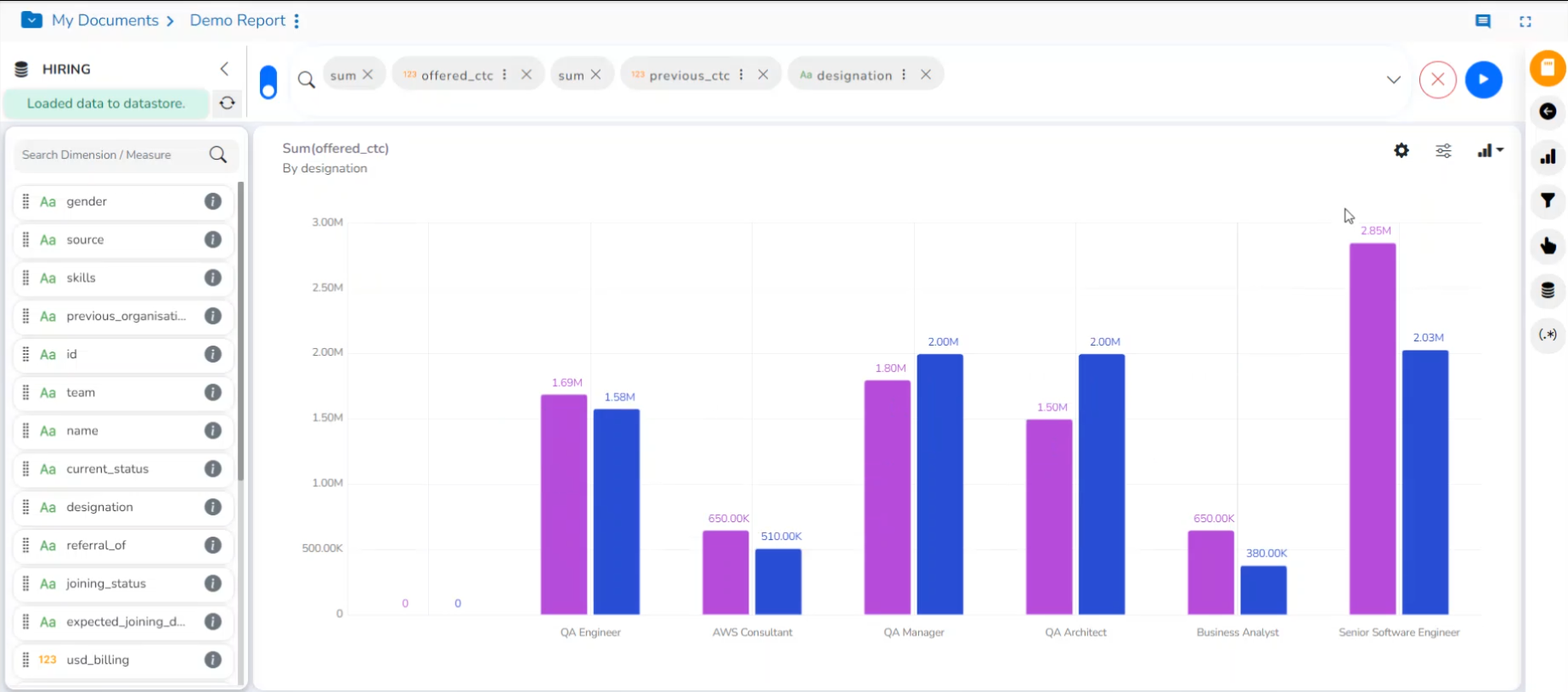Show info for source field
1568x692 pixels.
pyautogui.click(x=213, y=239)
